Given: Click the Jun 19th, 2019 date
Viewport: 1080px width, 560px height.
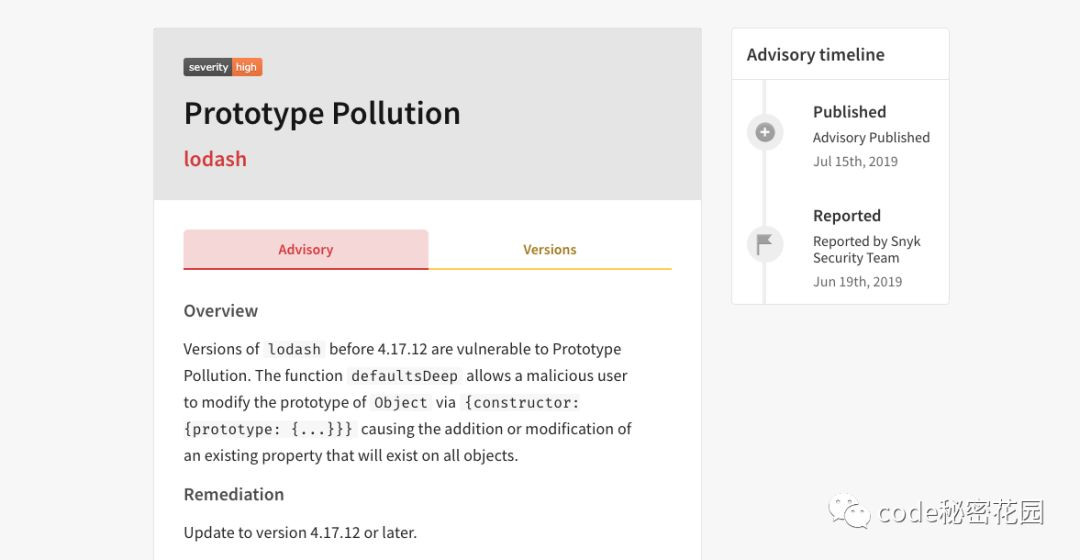Looking at the screenshot, I should point(857,282).
